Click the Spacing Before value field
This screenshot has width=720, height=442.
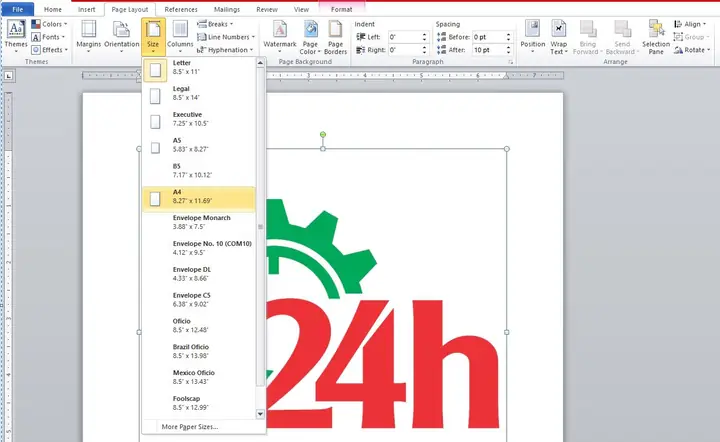tap(488, 37)
